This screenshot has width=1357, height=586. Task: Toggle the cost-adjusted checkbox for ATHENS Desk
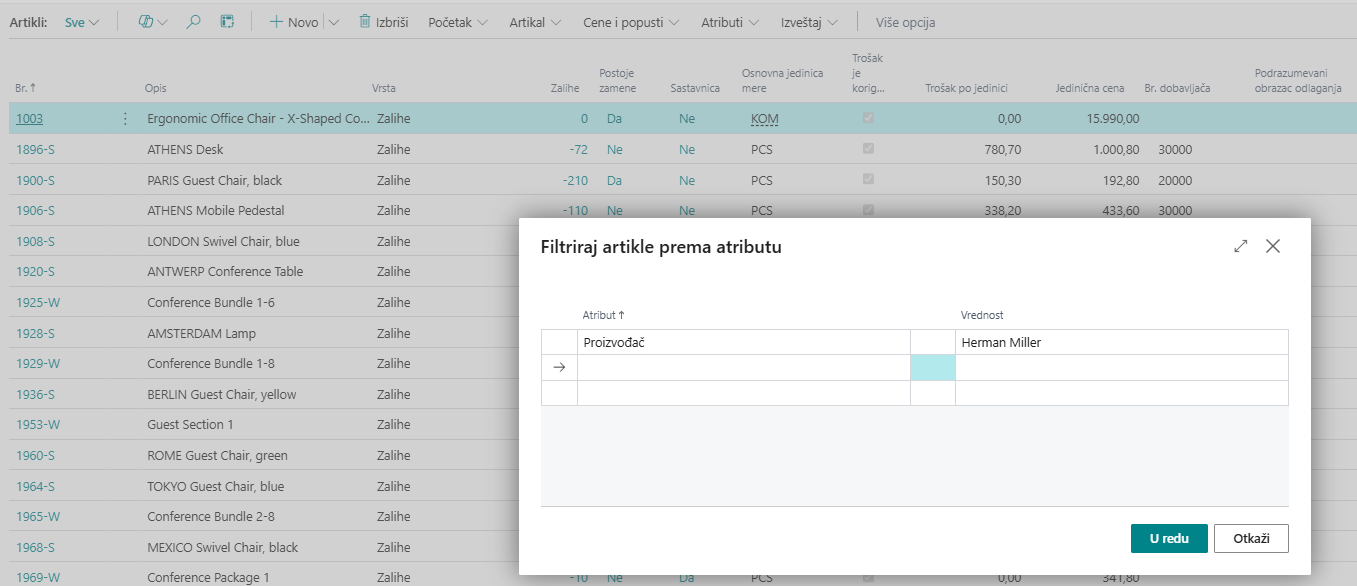[x=868, y=149]
